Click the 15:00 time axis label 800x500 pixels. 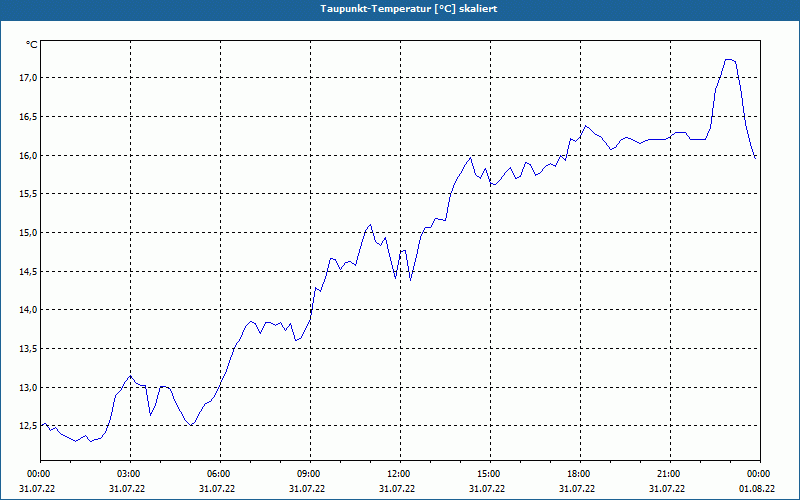pyautogui.click(x=488, y=474)
